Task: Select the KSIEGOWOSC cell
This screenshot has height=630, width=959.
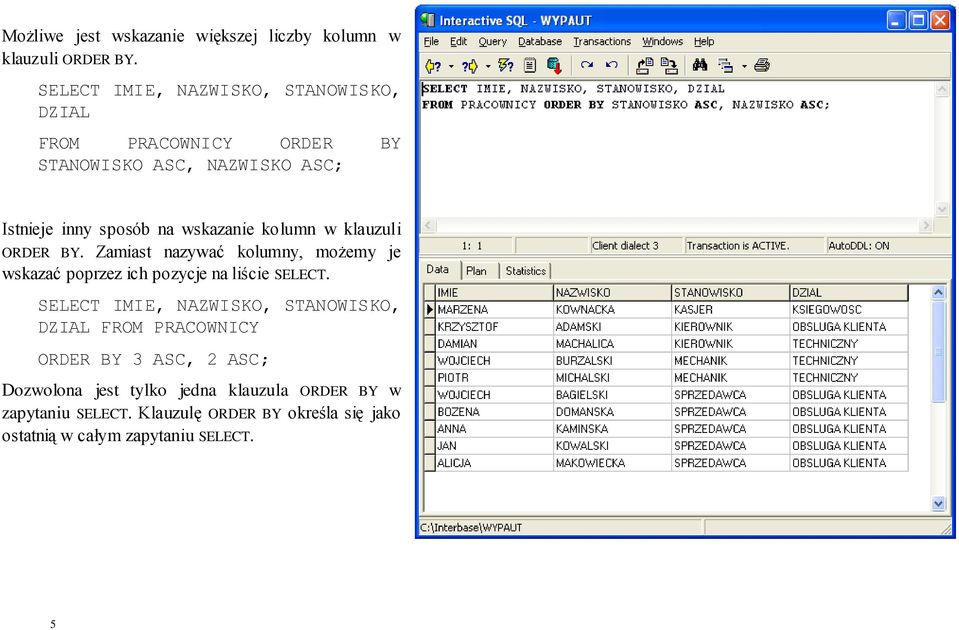Action: (849, 310)
